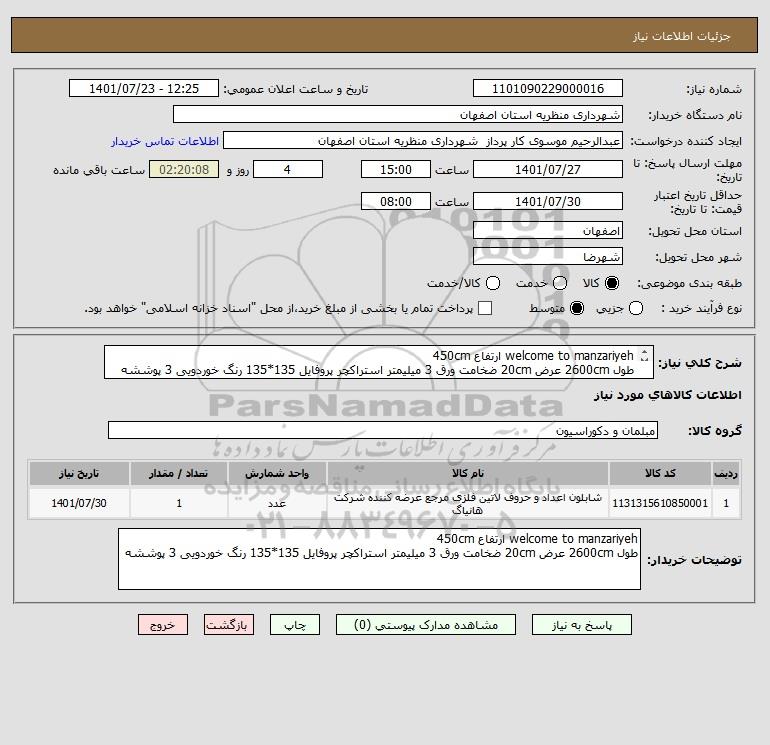The width and height of the screenshot is (770, 745).
Task: Click the item name cell 'شابلون اعداد و حروف'
Action: (468, 503)
